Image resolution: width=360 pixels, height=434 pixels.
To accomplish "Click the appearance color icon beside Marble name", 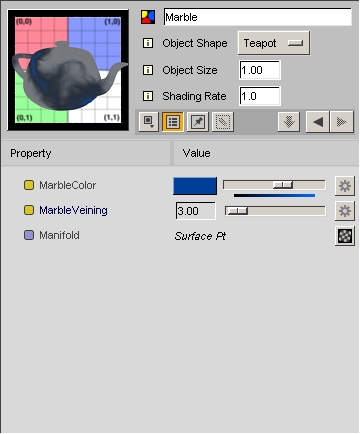I will click(148, 17).
